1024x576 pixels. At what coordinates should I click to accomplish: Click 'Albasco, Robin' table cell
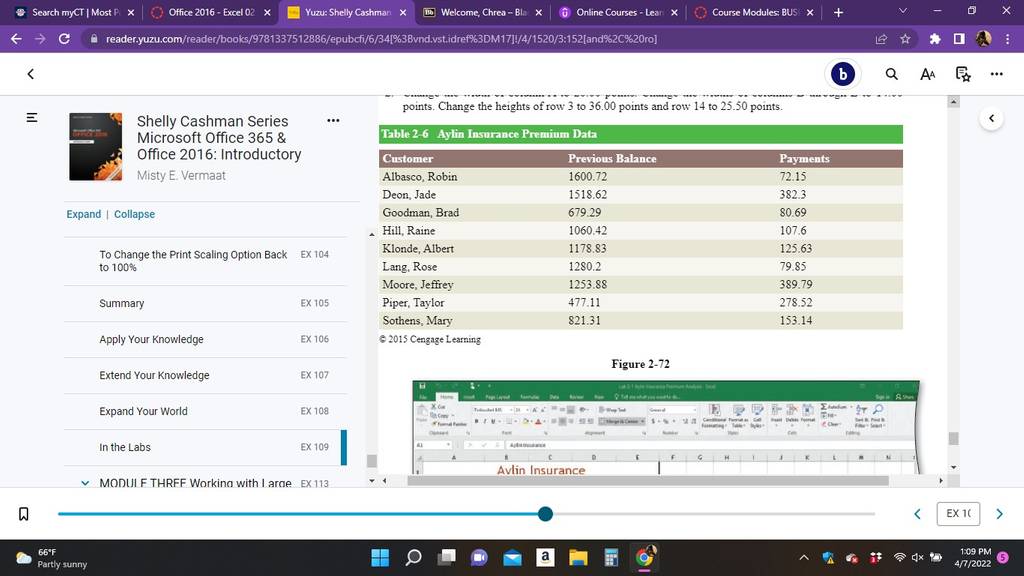coord(420,176)
